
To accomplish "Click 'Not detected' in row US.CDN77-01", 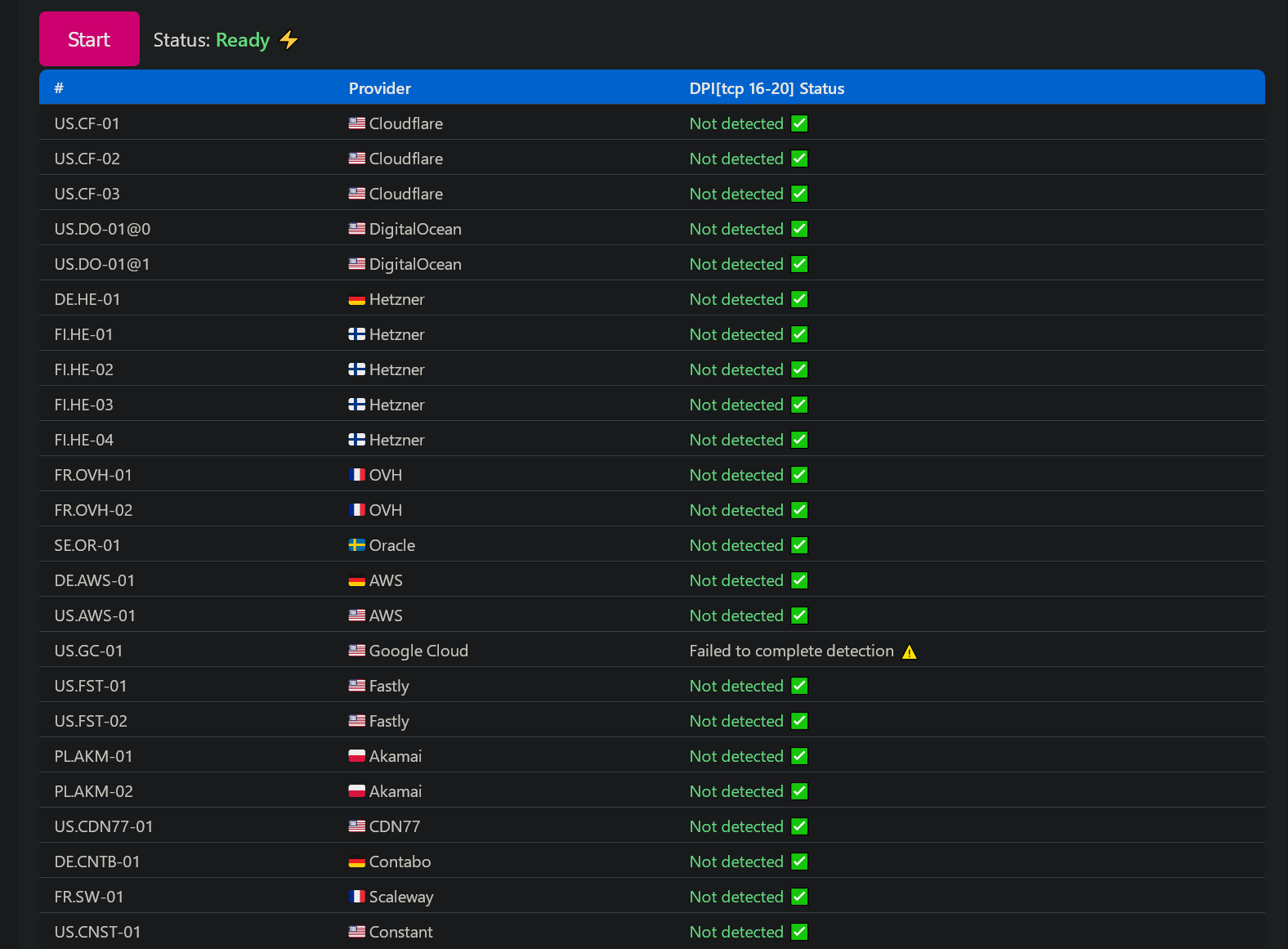I will pos(736,826).
